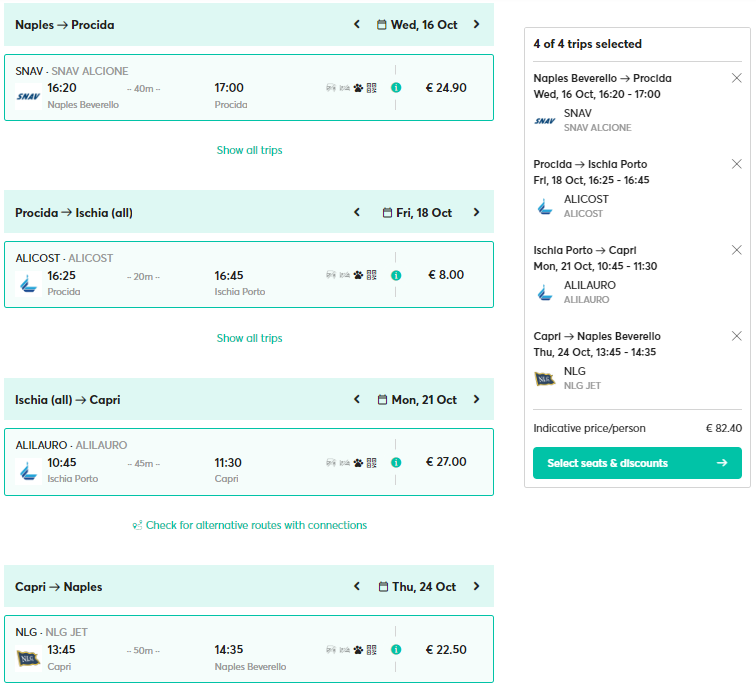Viewport: 756px width, 687px height.
Task: Check for alternative routes with connections
Action: pos(250,525)
